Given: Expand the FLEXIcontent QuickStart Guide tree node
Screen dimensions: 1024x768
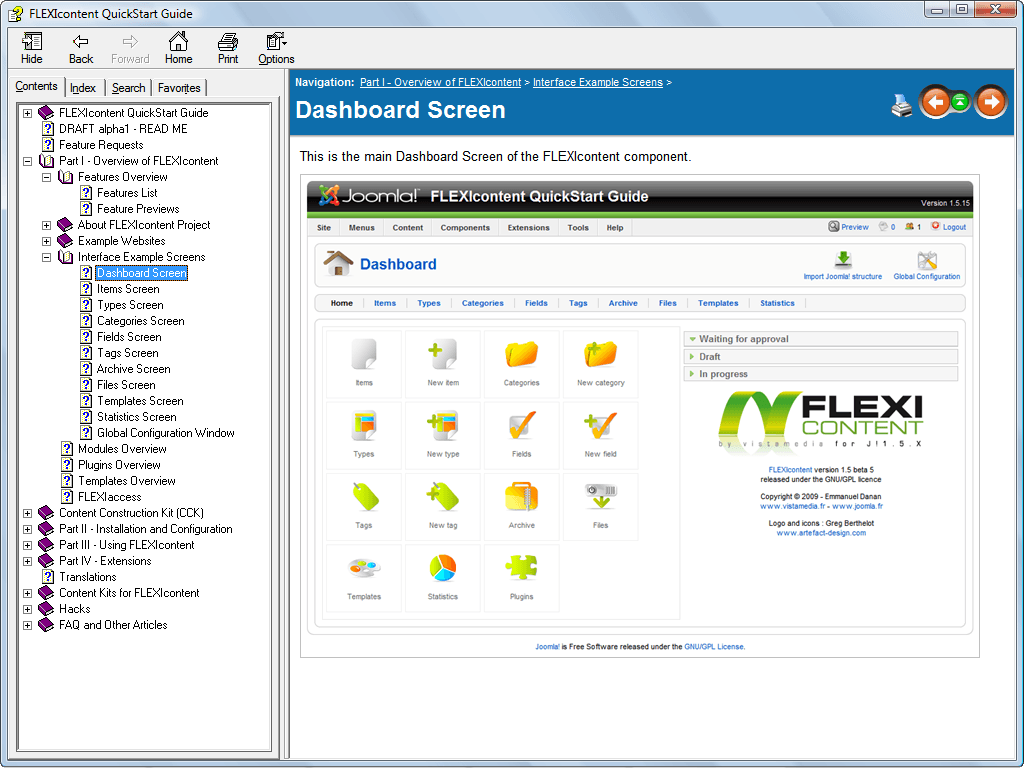Looking at the screenshot, I should [27, 113].
